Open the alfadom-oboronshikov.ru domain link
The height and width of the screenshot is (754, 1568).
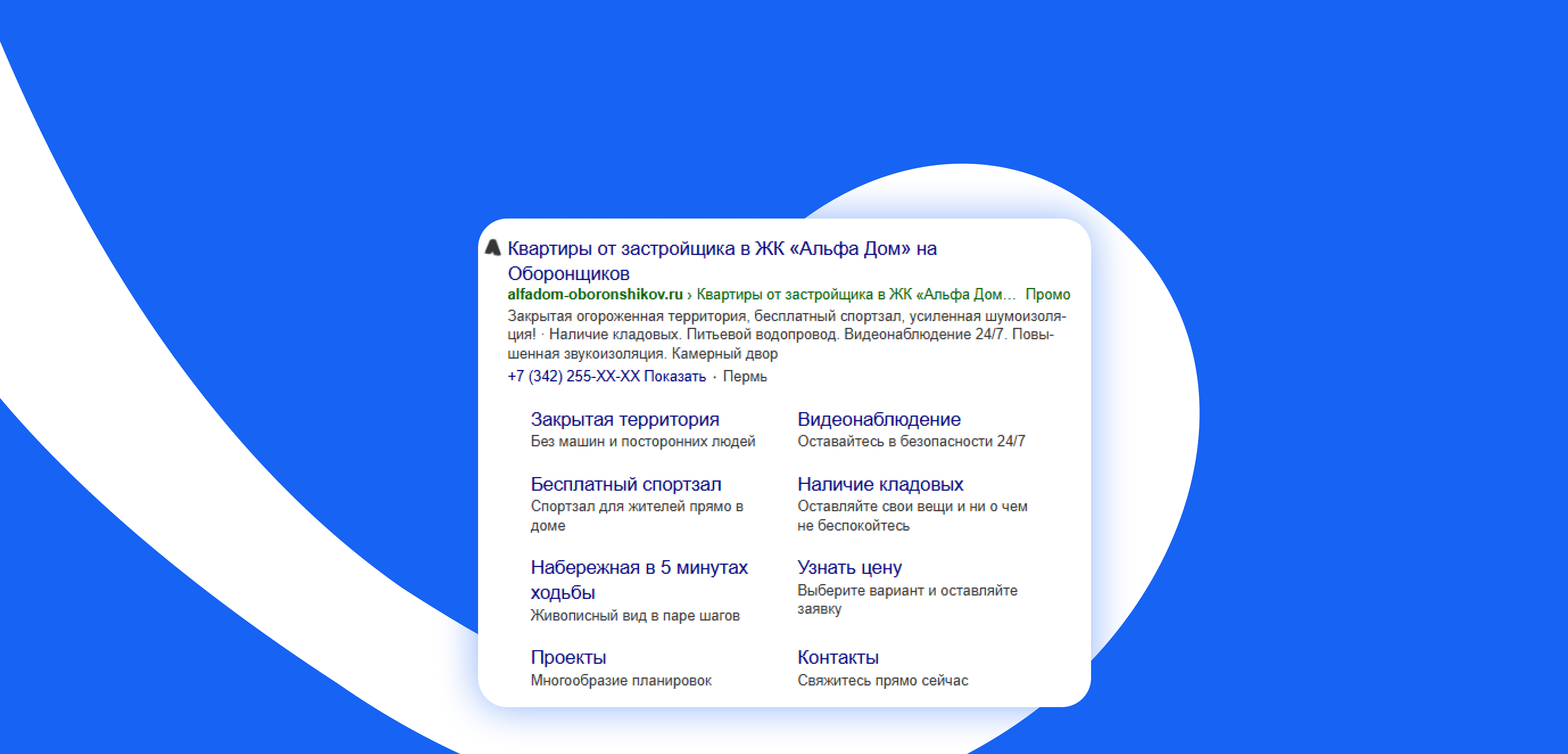click(x=595, y=294)
